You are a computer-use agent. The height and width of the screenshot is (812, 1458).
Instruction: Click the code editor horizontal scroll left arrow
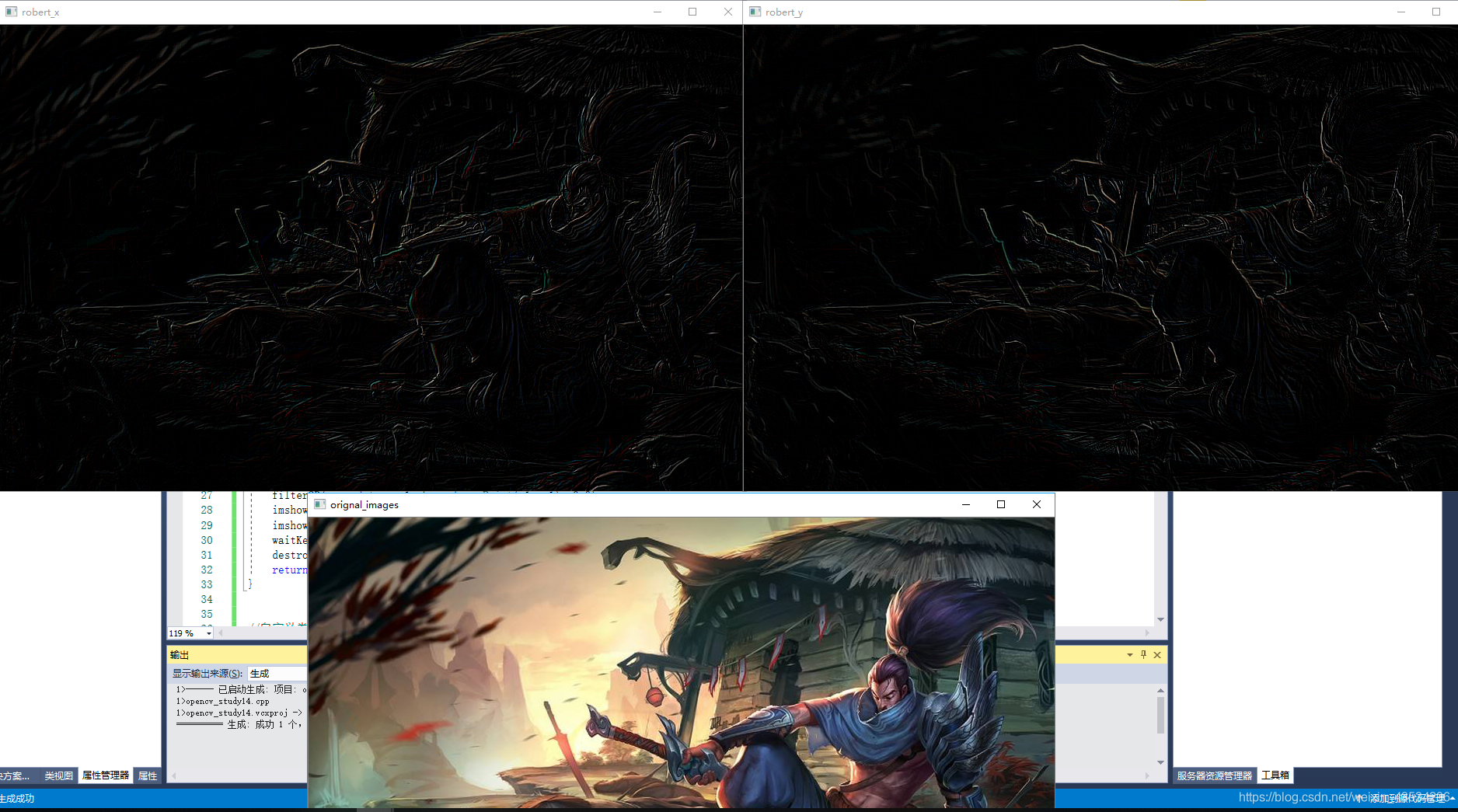(x=221, y=633)
